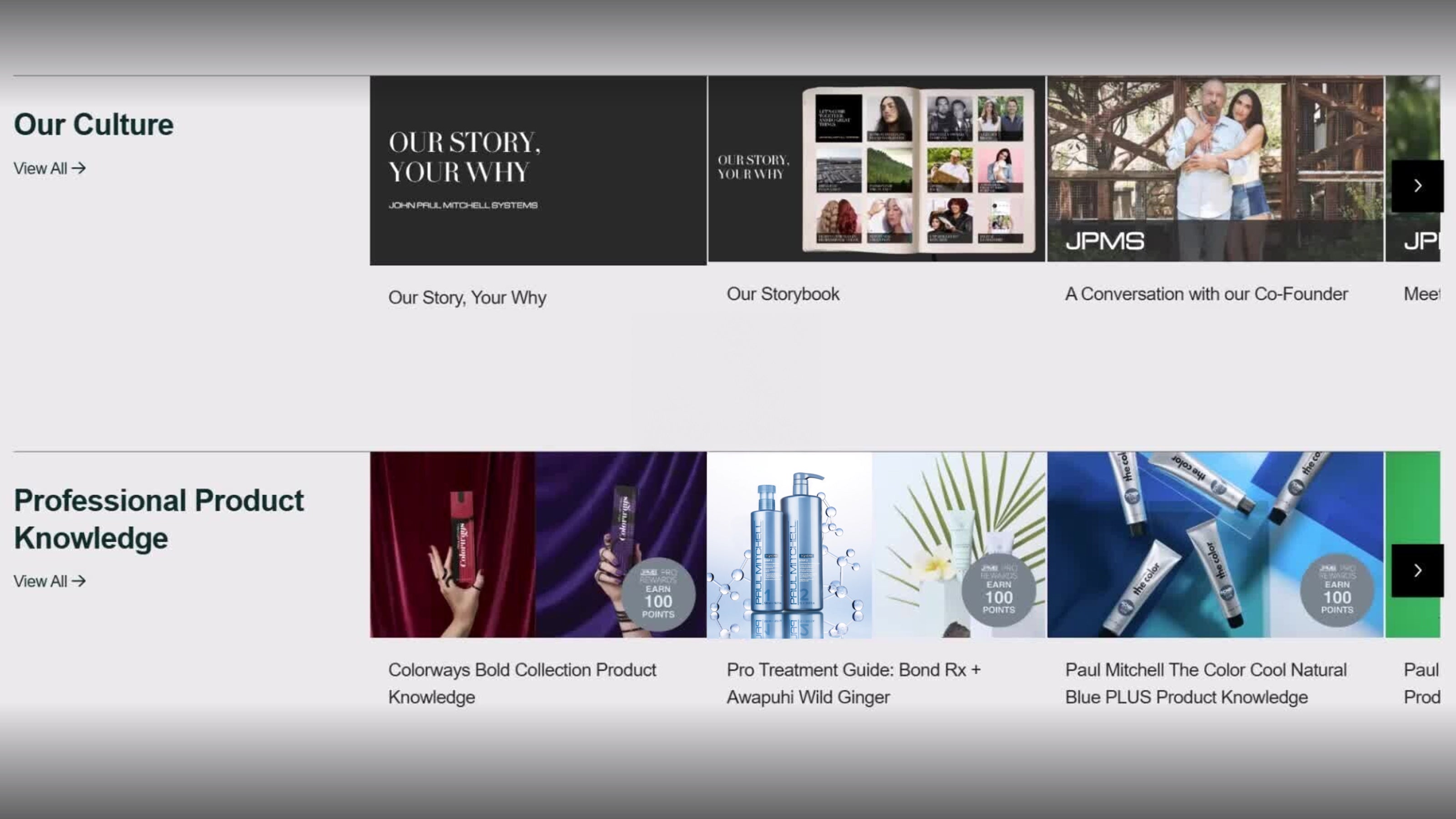Viewport: 1456px width, 819px height.
Task: Click Earn 100 Points badge on Bond Rx card
Action: pyautogui.click(x=998, y=590)
